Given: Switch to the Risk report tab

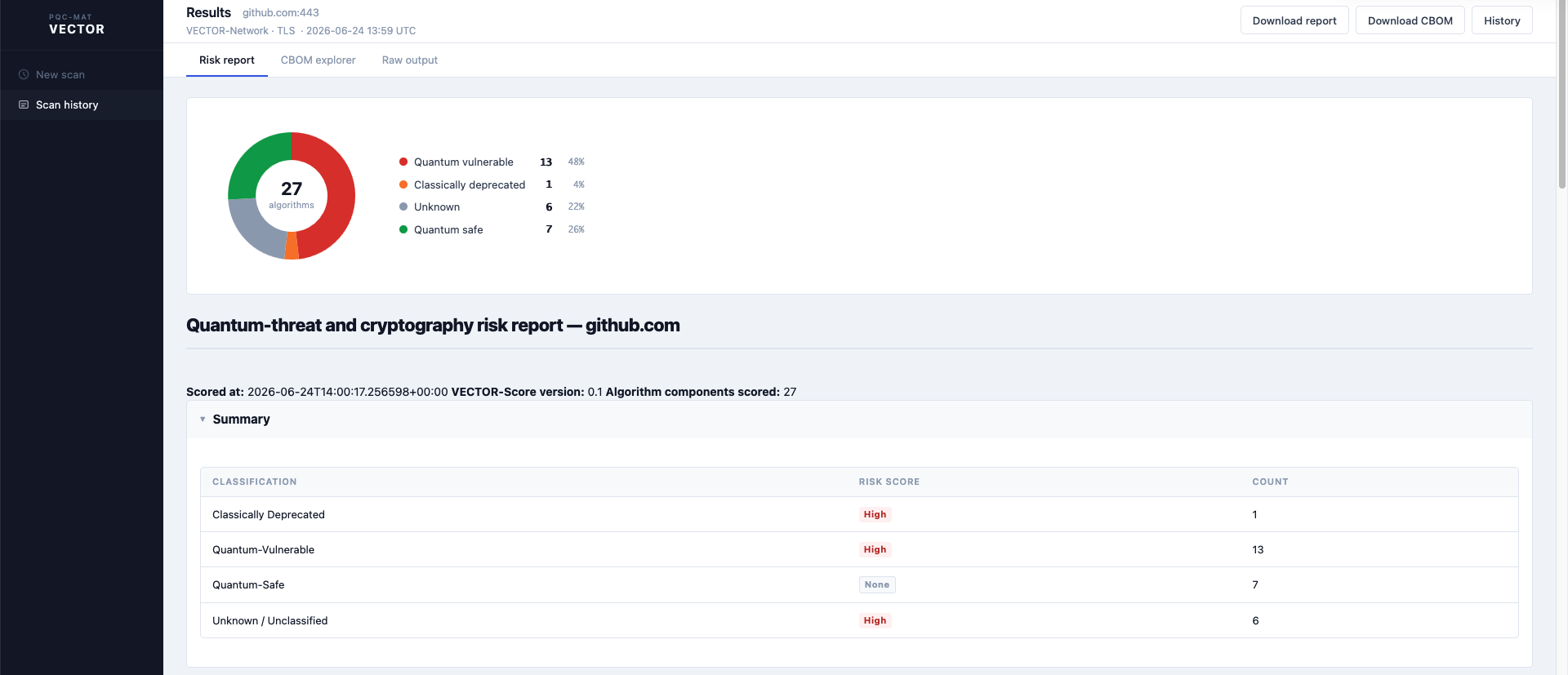Looking at the screenshot, I should 227,60.
